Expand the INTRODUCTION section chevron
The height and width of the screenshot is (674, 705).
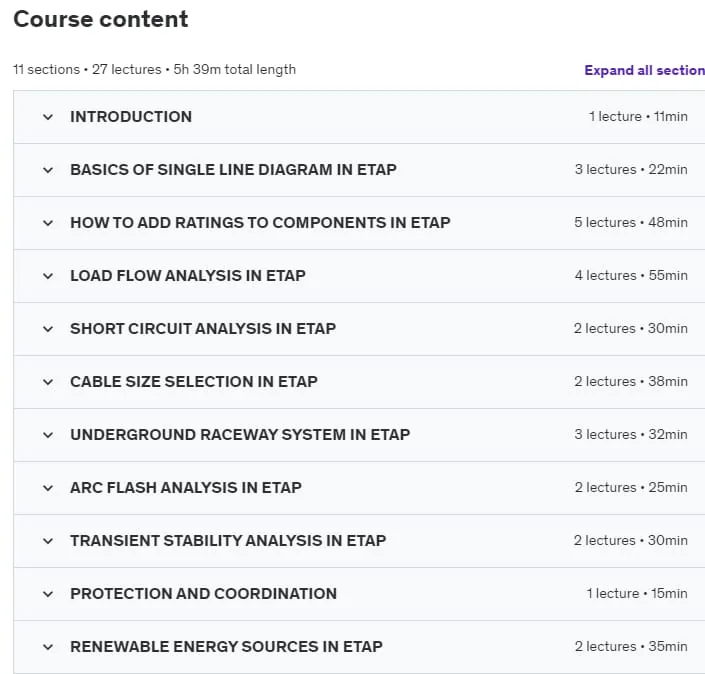48,117
